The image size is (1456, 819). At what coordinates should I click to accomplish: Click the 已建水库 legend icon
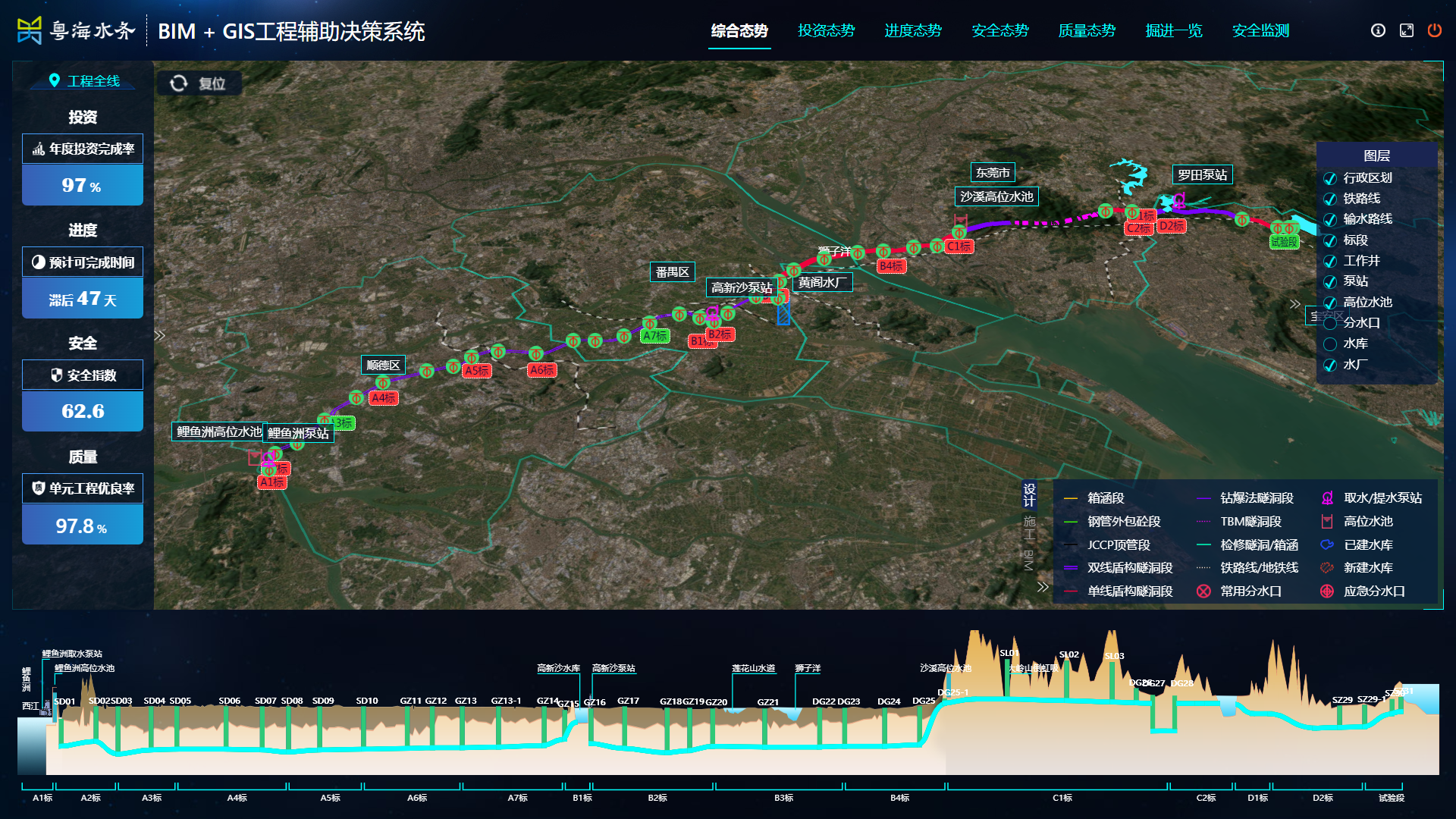(1327, 544)
